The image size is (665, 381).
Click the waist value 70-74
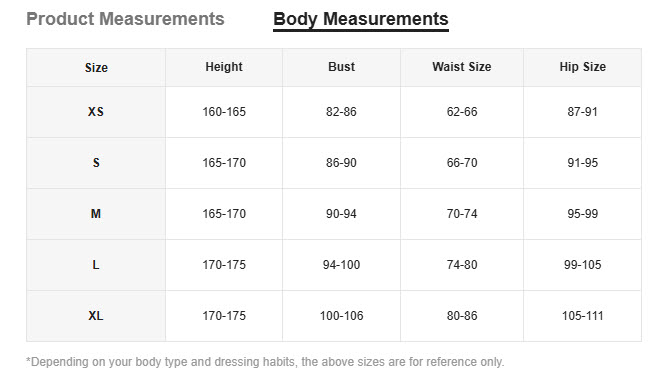[x=462, y=213]
